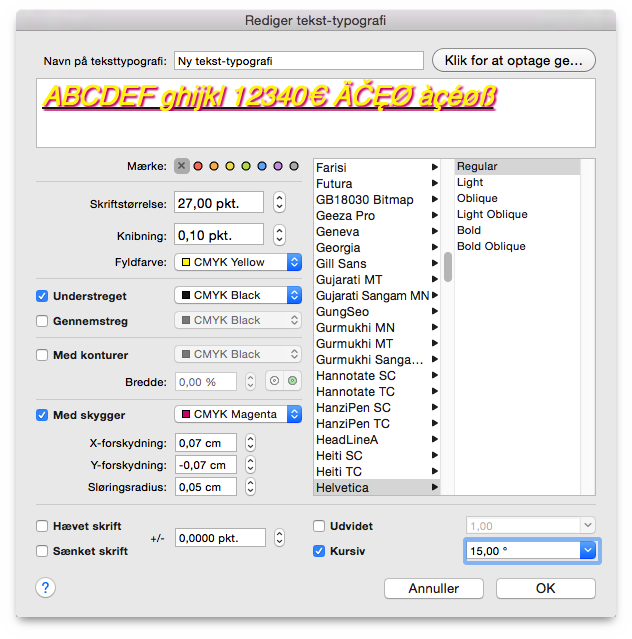This screenshot has width=632, height=639.
Task: Select the Gill Sans font family
Action: [x=377, y=264]
